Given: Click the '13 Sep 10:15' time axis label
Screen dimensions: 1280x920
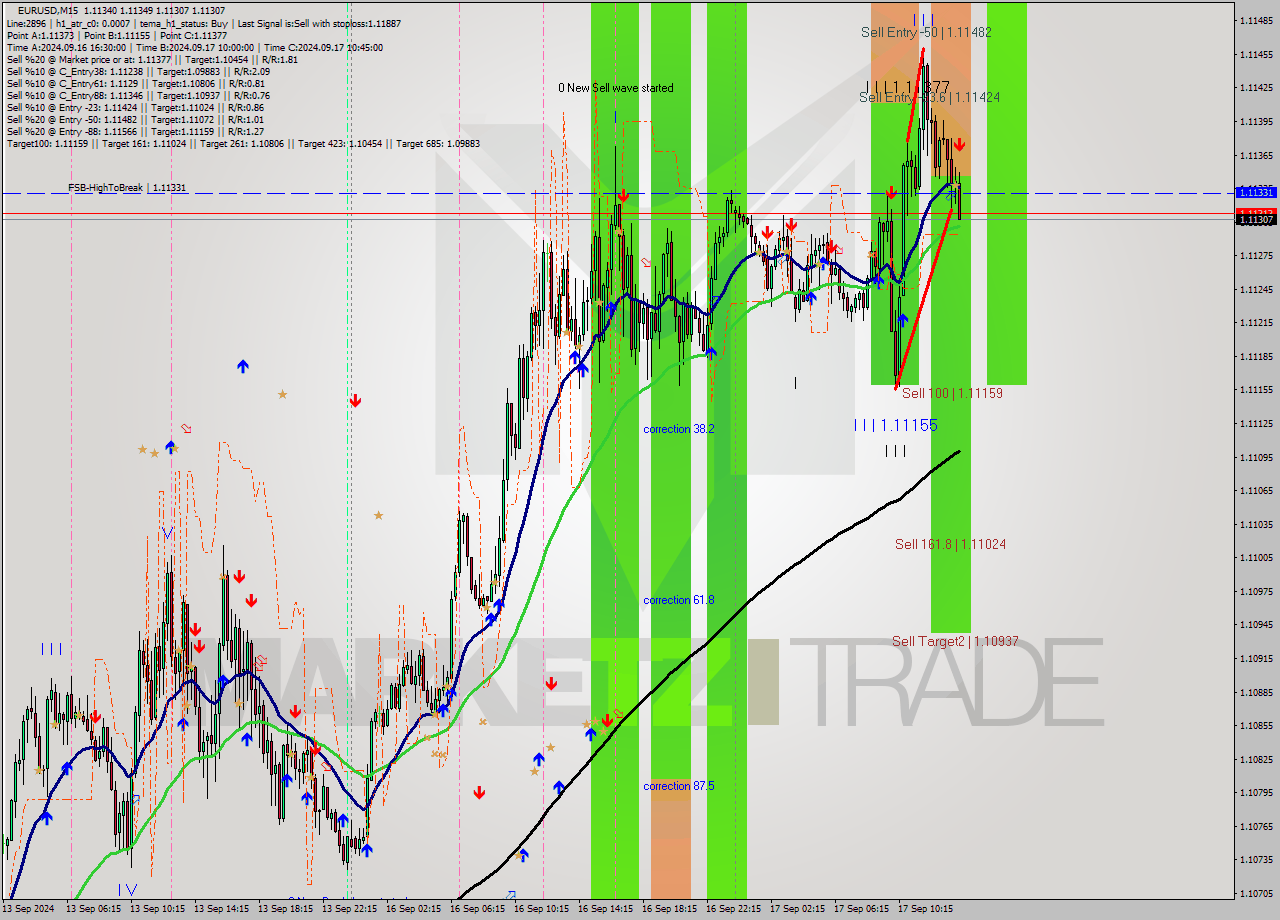Looking at the screenshot, I should click(157, 909).
